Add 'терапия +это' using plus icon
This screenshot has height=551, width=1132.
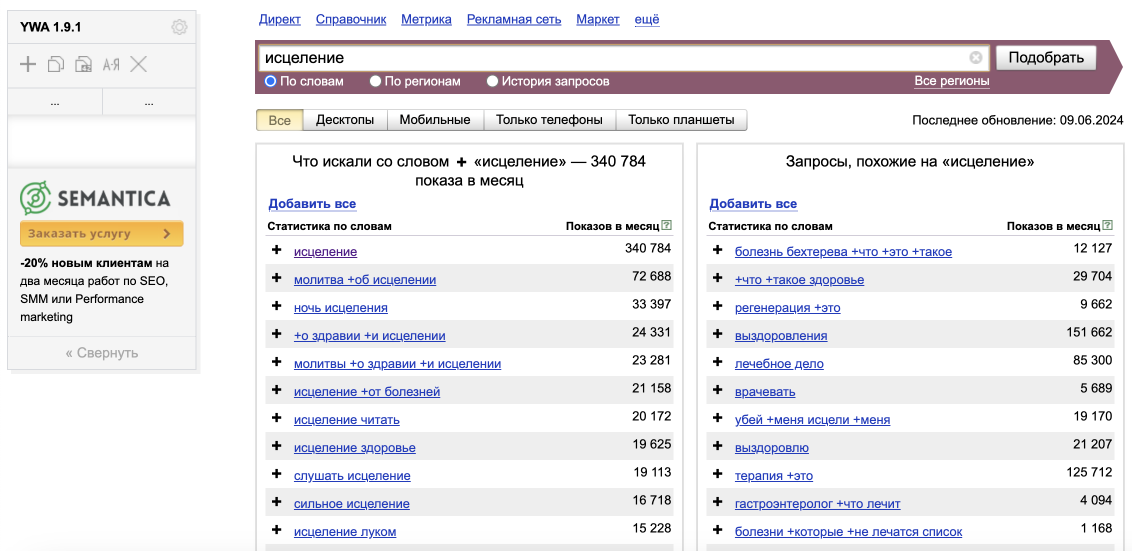tap(717, 475)
